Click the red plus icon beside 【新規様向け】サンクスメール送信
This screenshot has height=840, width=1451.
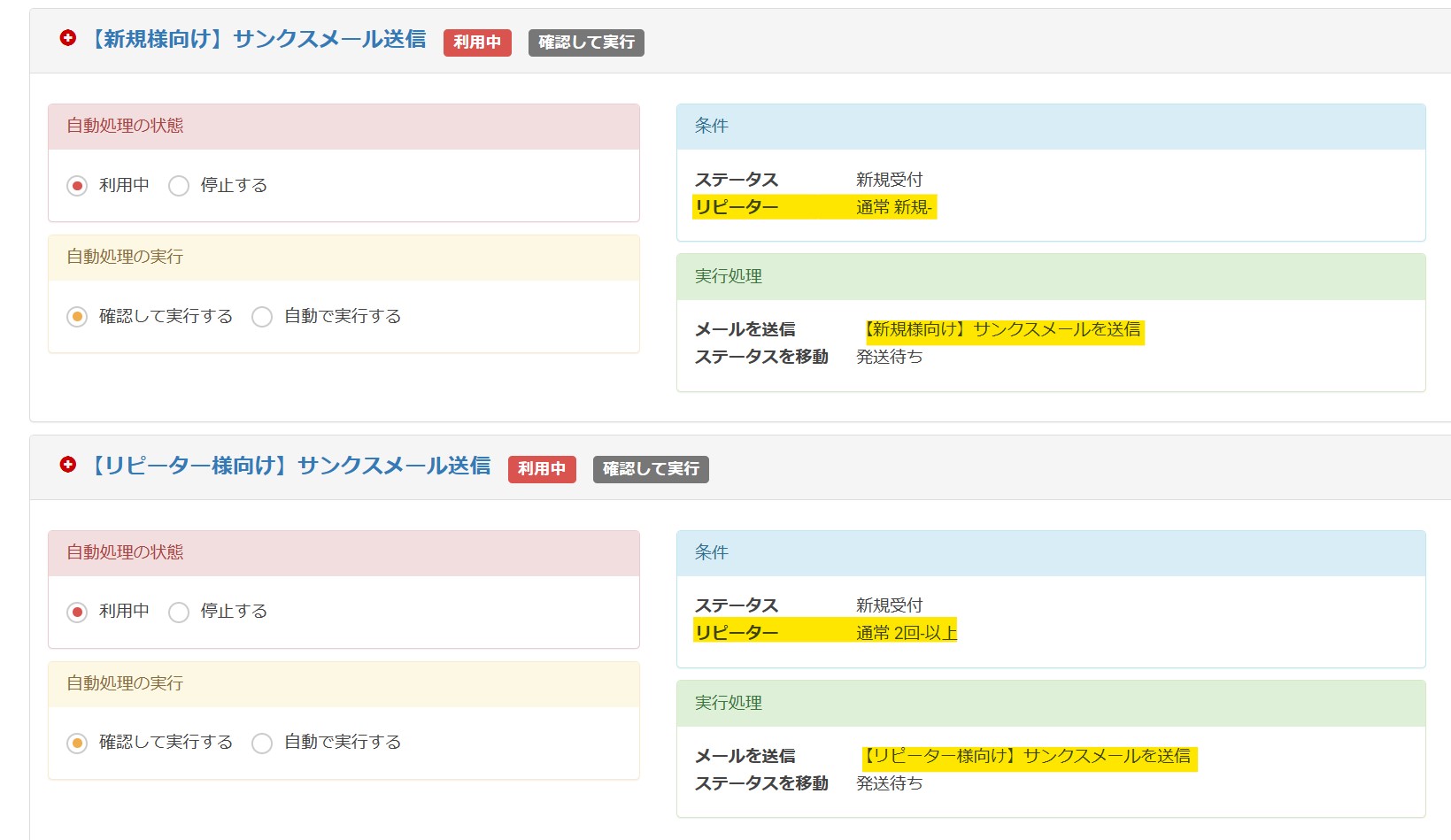pyautogui.click(x=68, y=38)
